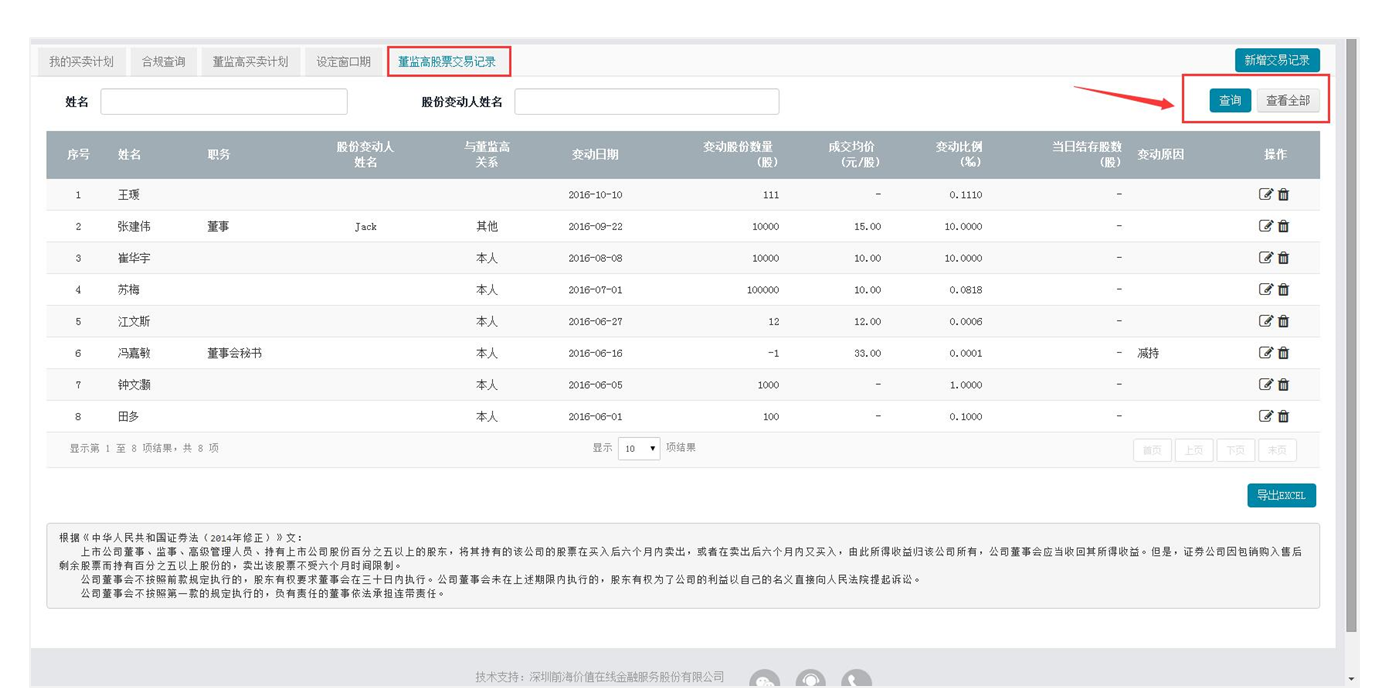Screen dimensions: 1394x698
Task: Open the 董监高买卖计划 tab
Action: click(x=250, y=62)
